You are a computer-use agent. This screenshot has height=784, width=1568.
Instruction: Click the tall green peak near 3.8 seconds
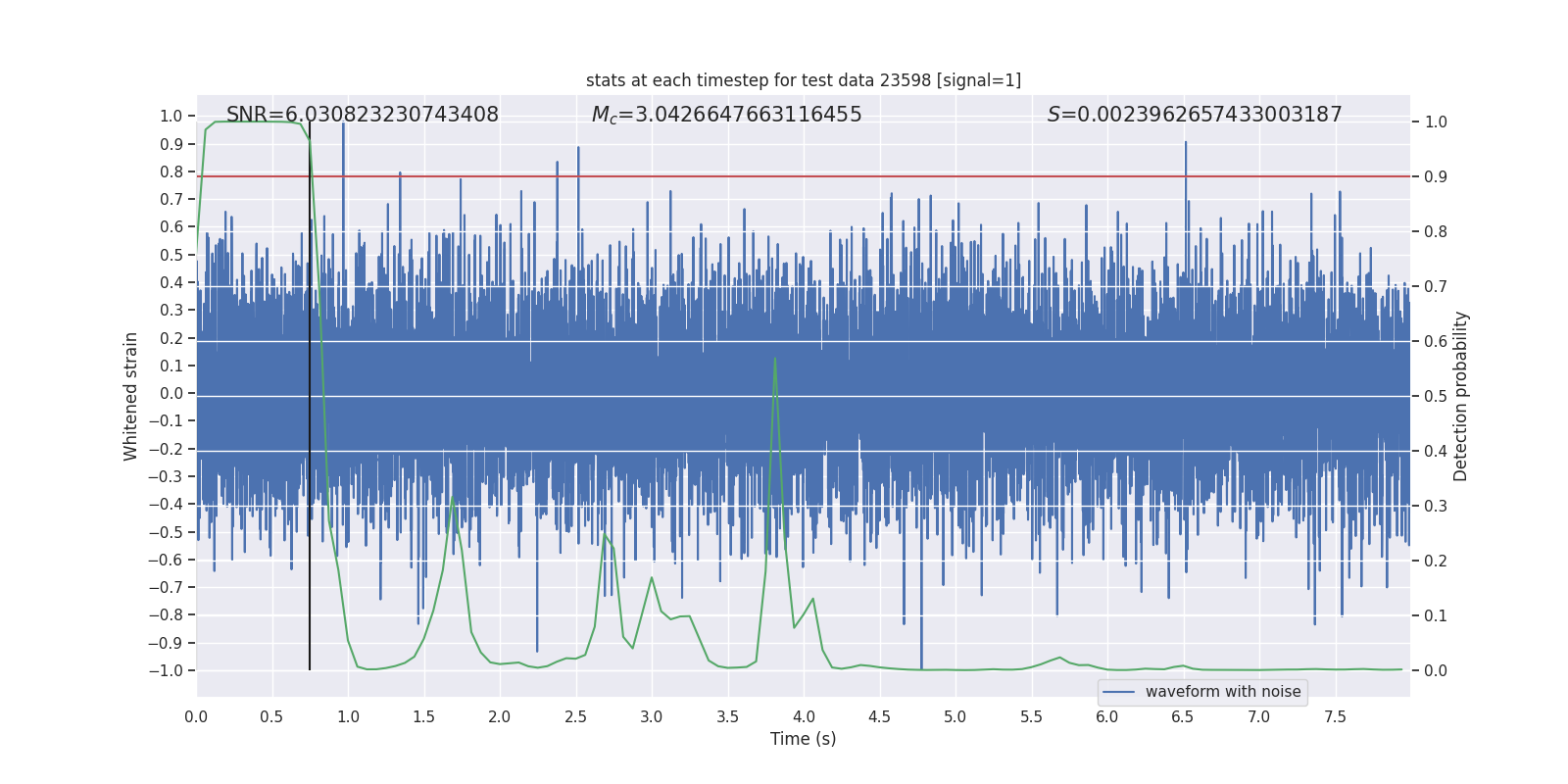tap(775, 360)
